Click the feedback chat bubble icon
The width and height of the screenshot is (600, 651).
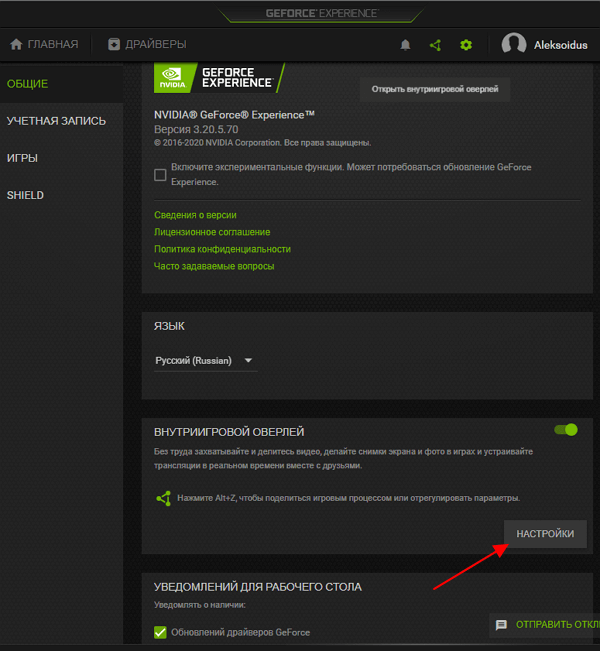click(x=501, y=624)
